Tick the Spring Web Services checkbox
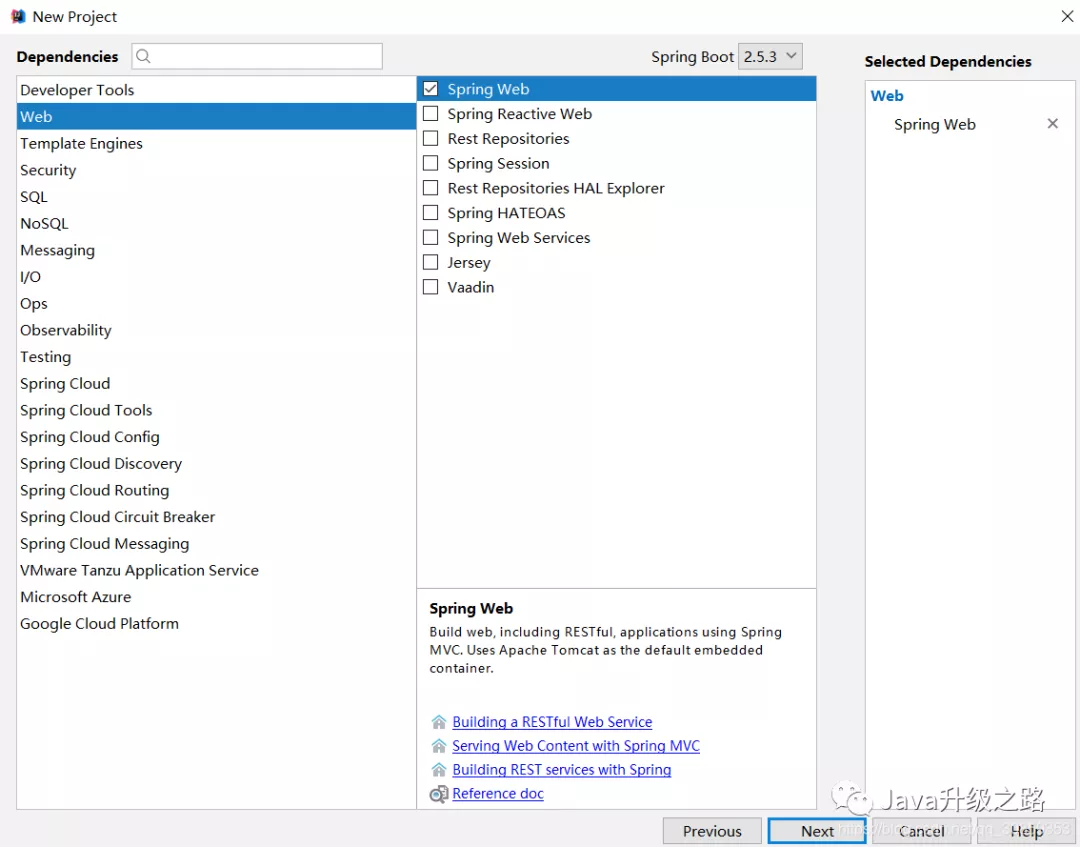 click(x=430, y=238)
